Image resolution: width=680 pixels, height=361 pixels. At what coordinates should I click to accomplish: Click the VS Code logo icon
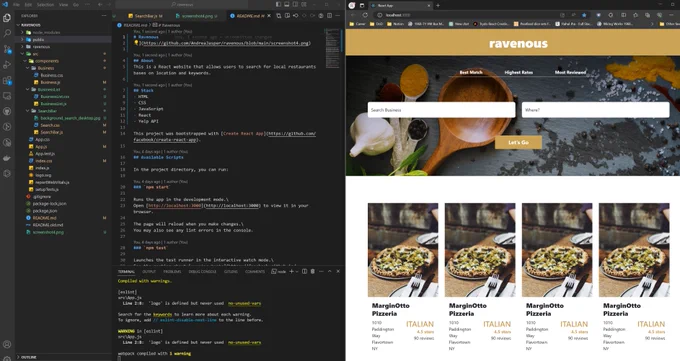click(x=5, y=4)
